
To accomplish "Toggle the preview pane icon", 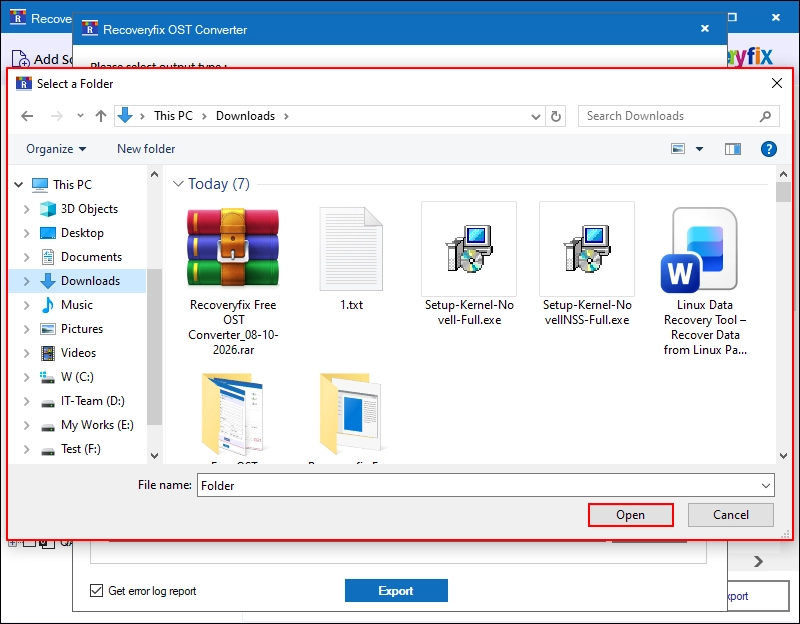I will (x=733, y=149).
